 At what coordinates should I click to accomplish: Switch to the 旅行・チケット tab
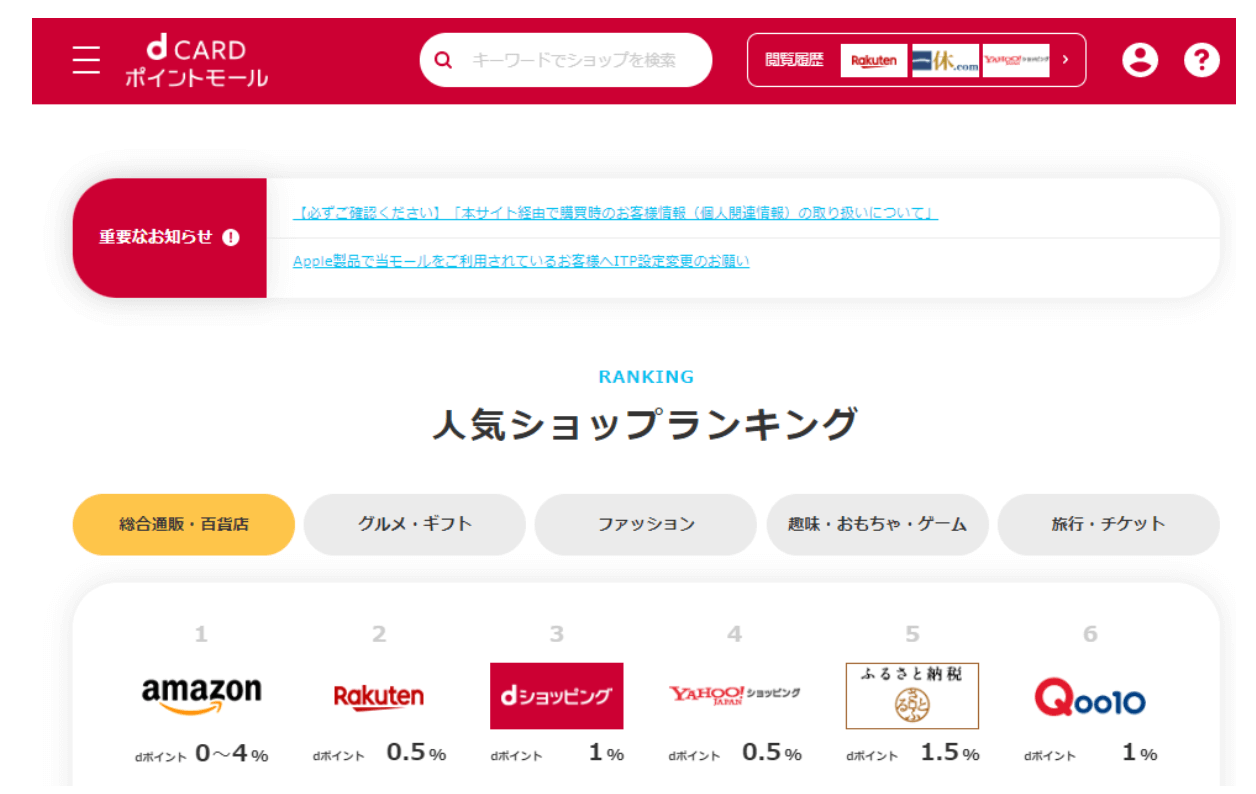click(1108, 524)
